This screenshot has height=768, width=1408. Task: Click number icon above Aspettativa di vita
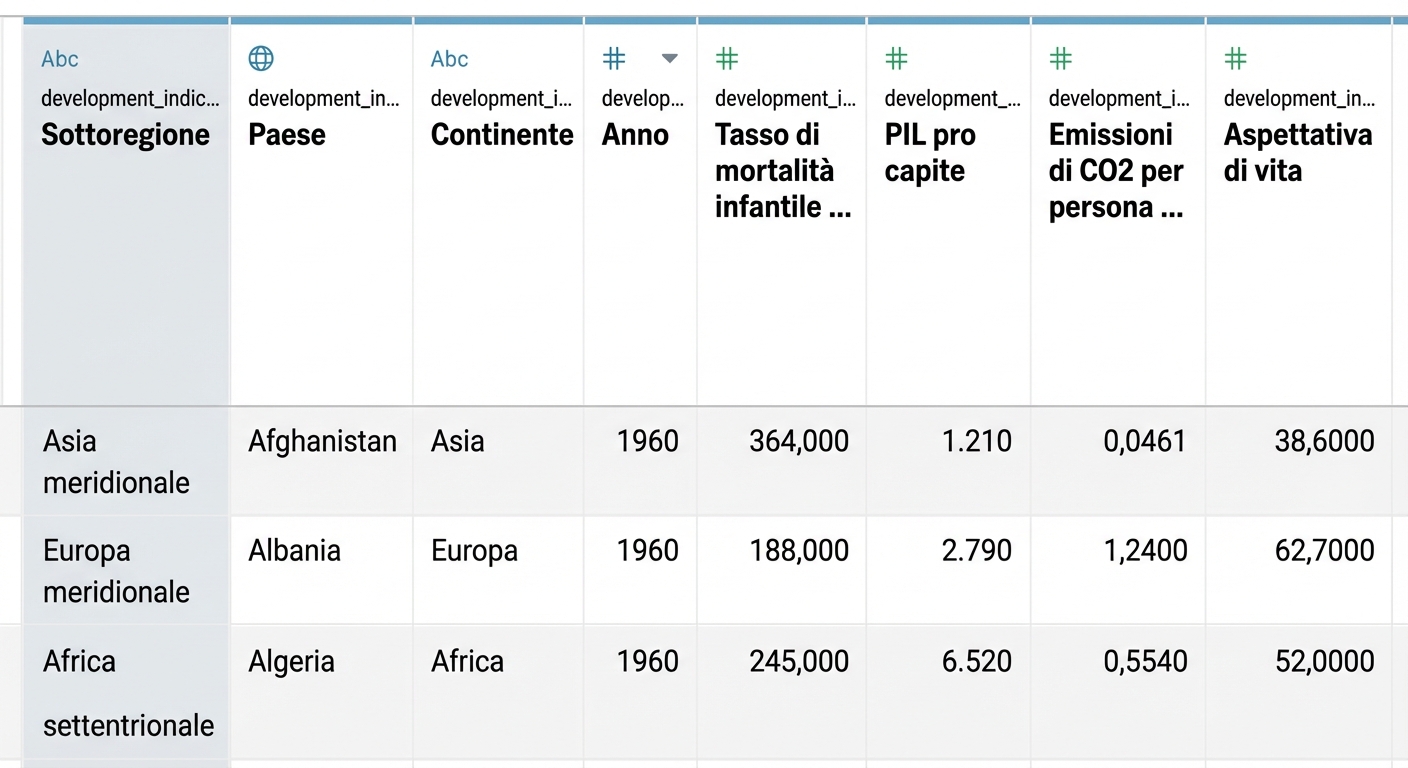(1236, 59)
